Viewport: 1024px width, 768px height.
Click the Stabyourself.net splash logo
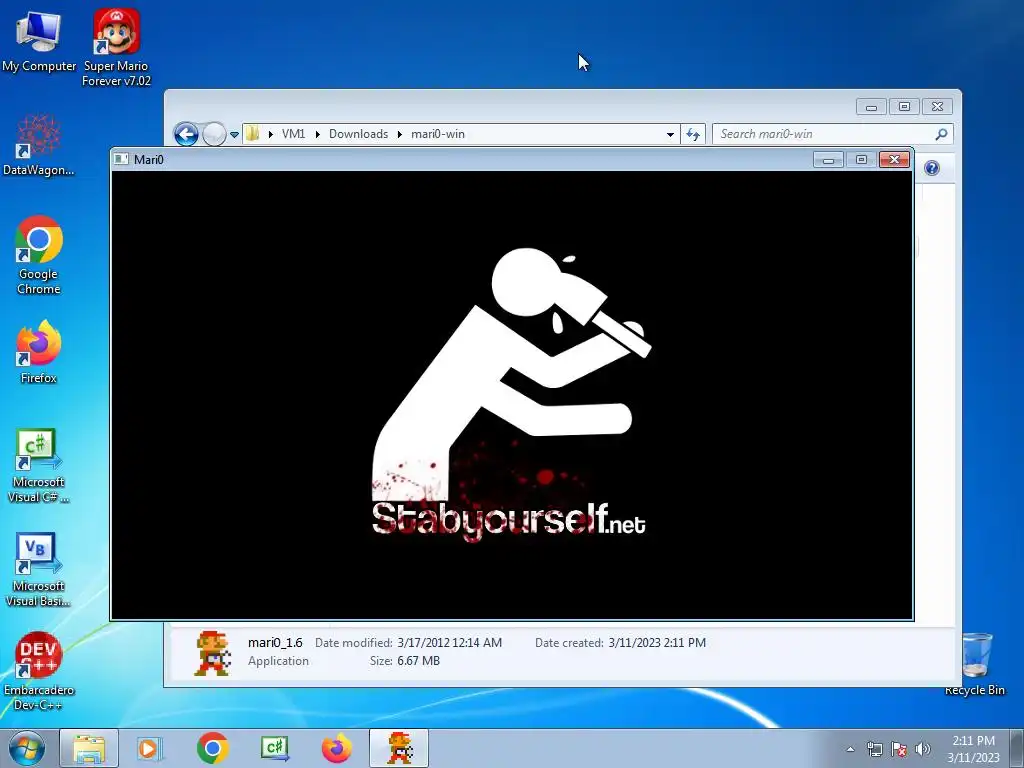[x=510, y=393]
